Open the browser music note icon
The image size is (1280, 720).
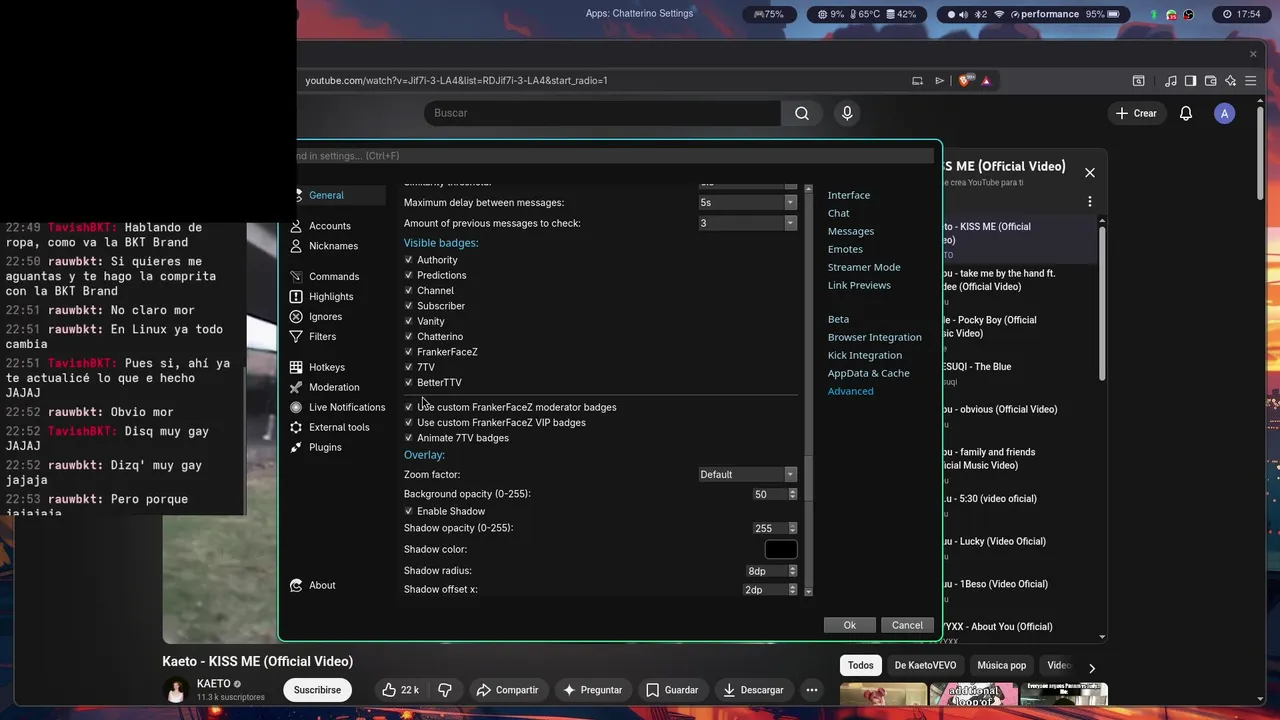click(1171, 81)
